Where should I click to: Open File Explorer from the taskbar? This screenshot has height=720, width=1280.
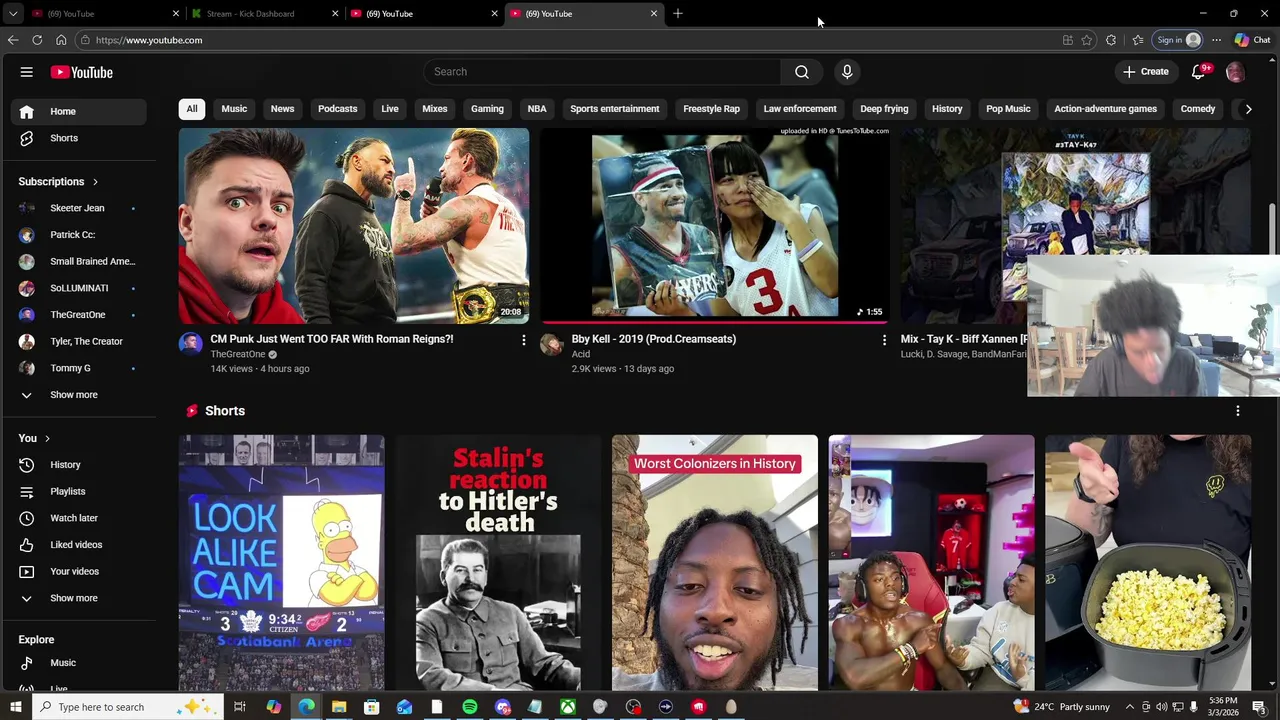coord(339,707)
